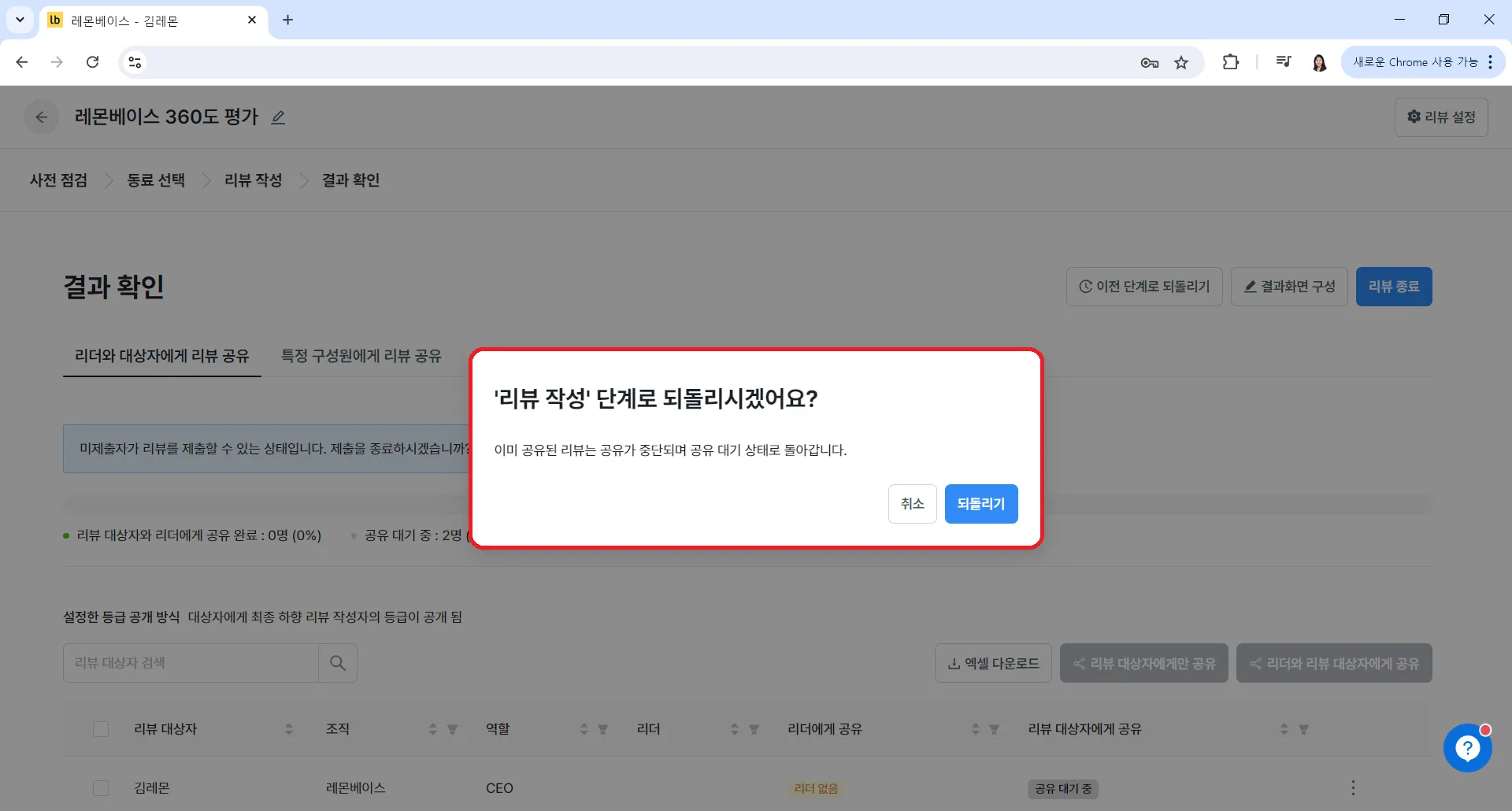The height and width of the screenshot is (811, 1512).
Task: Focus the 리뷰 대상자 검색 field
Action: point(191,663)
